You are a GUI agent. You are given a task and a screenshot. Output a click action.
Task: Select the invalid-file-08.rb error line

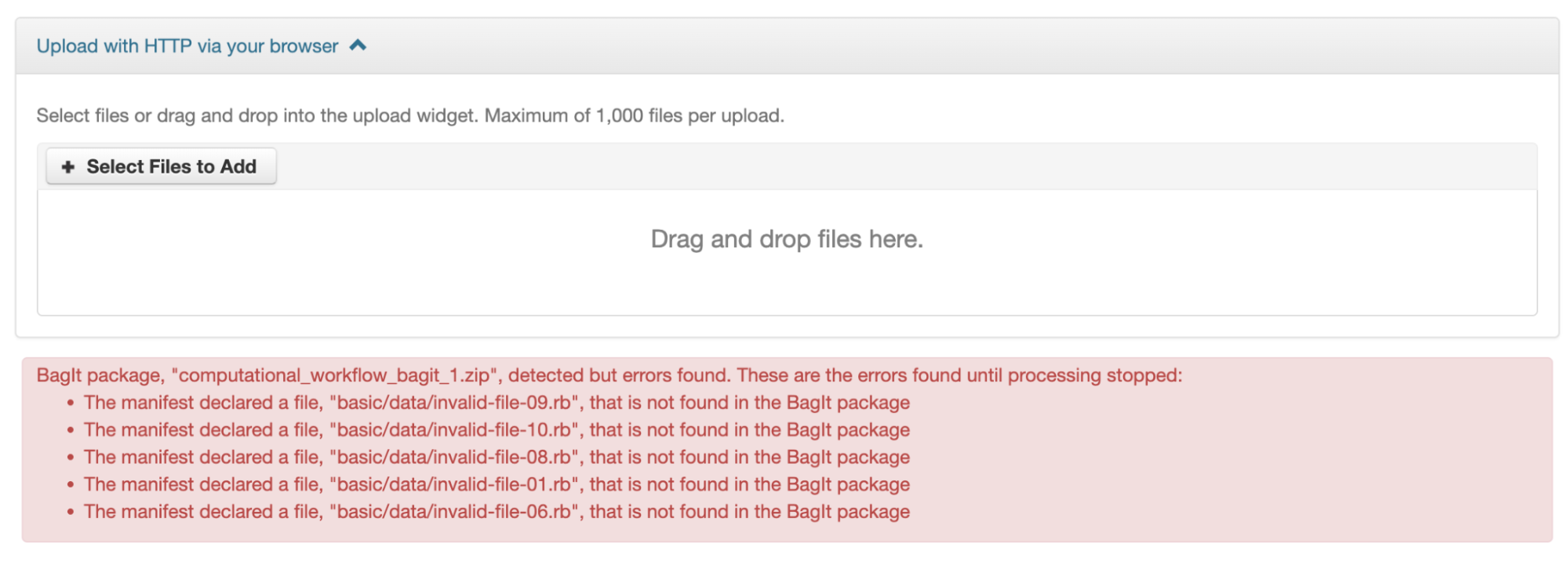point(497,458)
